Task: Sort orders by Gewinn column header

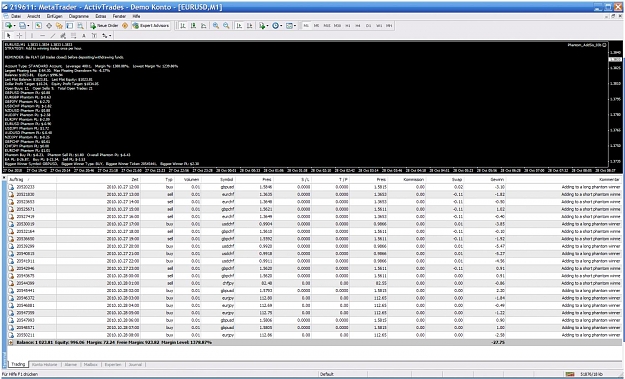Action: pos(485,180)
